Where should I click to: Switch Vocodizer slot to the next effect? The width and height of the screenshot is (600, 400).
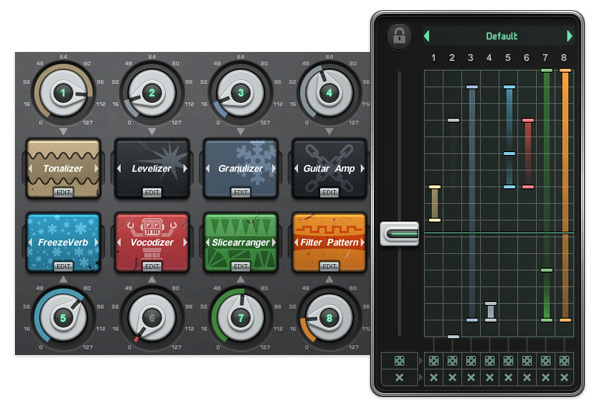click(185, 242)
